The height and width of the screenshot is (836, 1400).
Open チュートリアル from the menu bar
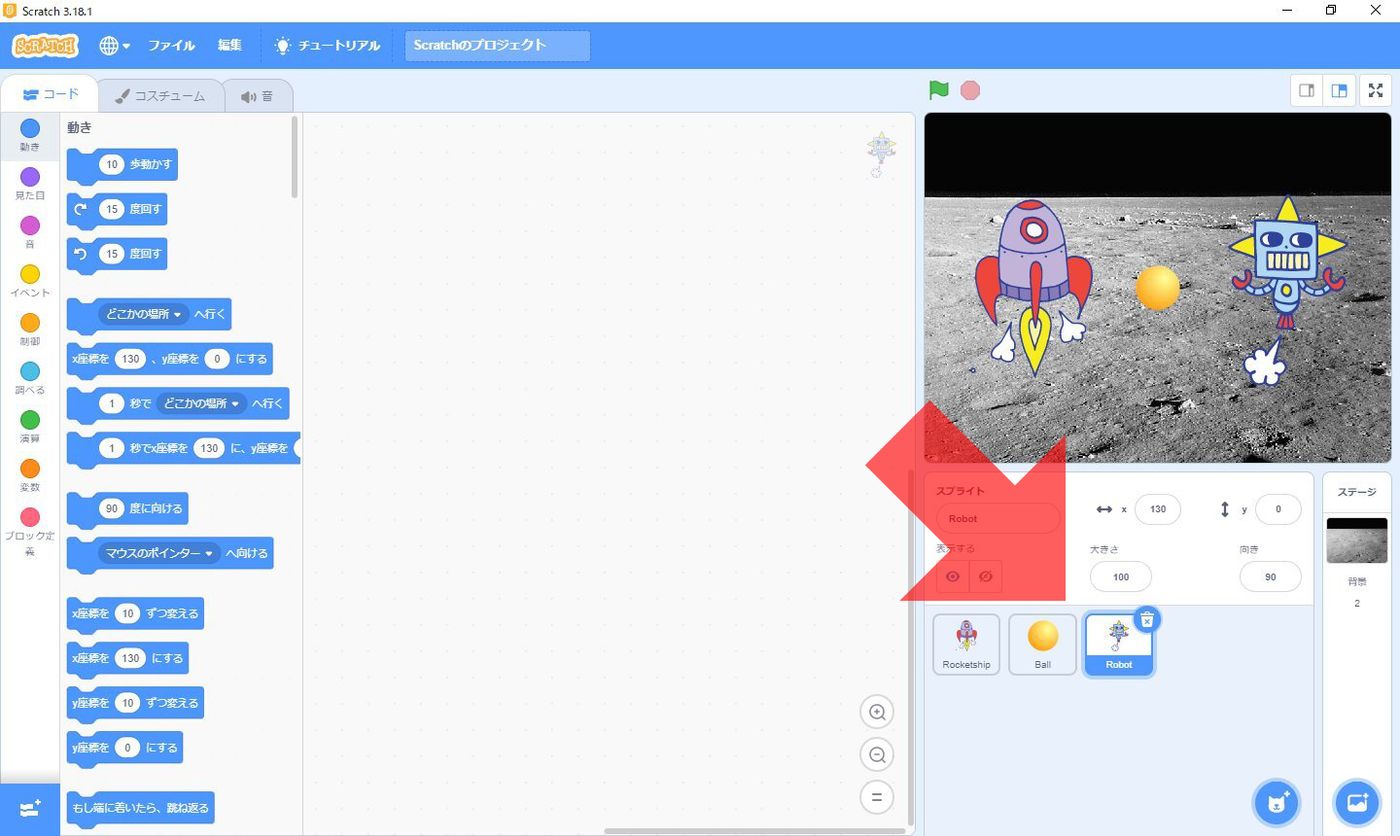coord(328,45)
